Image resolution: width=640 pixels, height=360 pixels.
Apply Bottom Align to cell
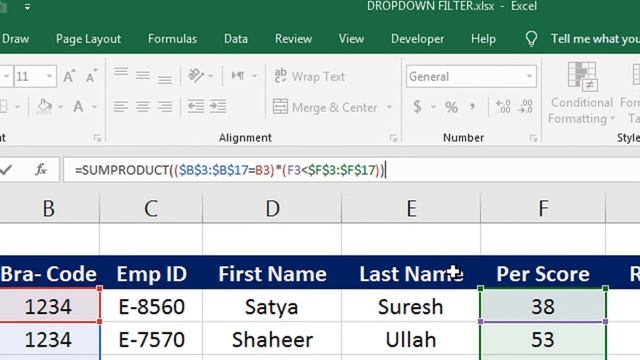click(165, 79)
